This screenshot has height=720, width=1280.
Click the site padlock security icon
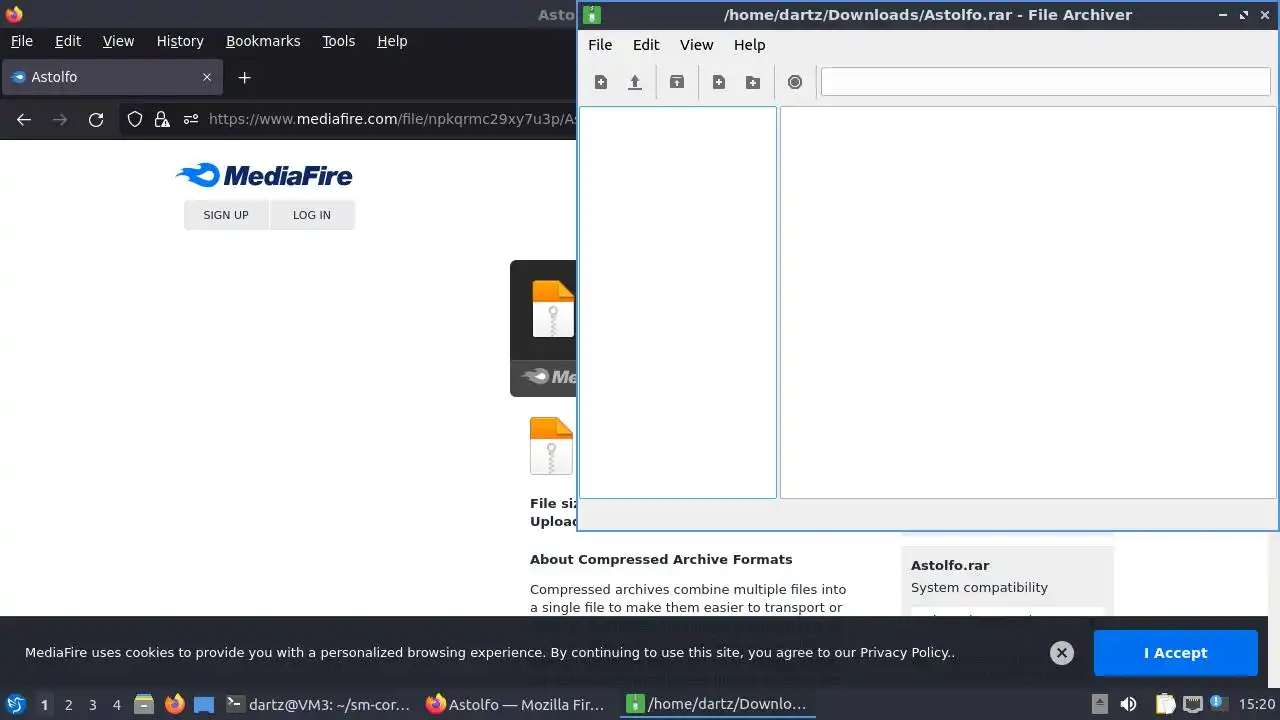[x=162, y=120]
